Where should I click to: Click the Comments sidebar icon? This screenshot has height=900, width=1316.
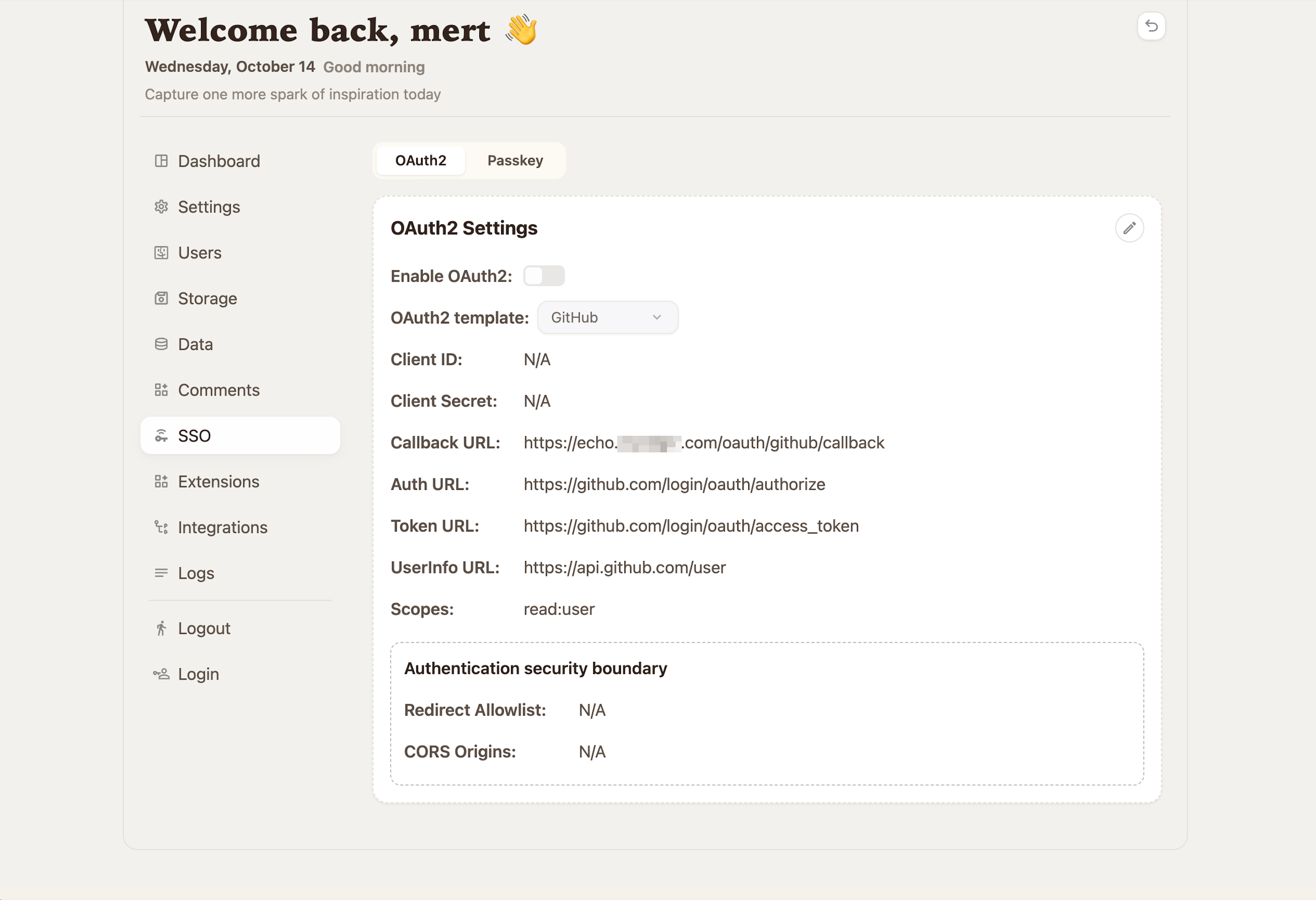161,390
